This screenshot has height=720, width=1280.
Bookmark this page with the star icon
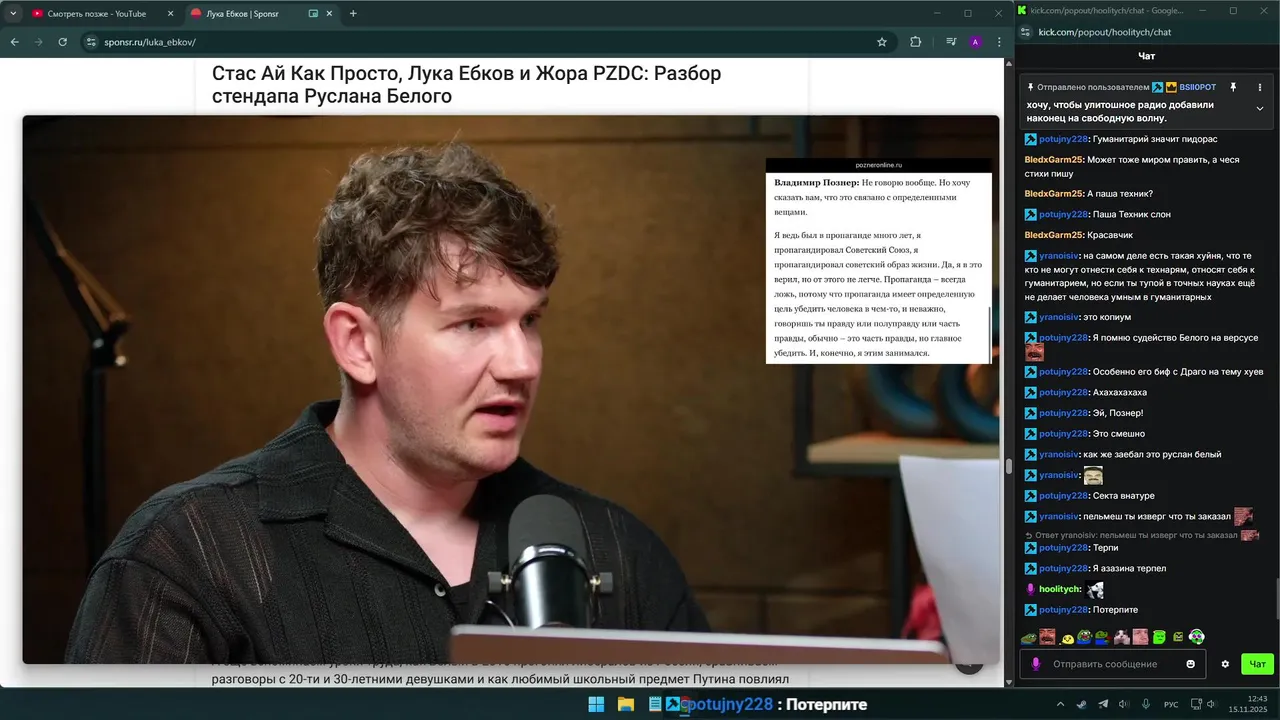coord(882,42)
